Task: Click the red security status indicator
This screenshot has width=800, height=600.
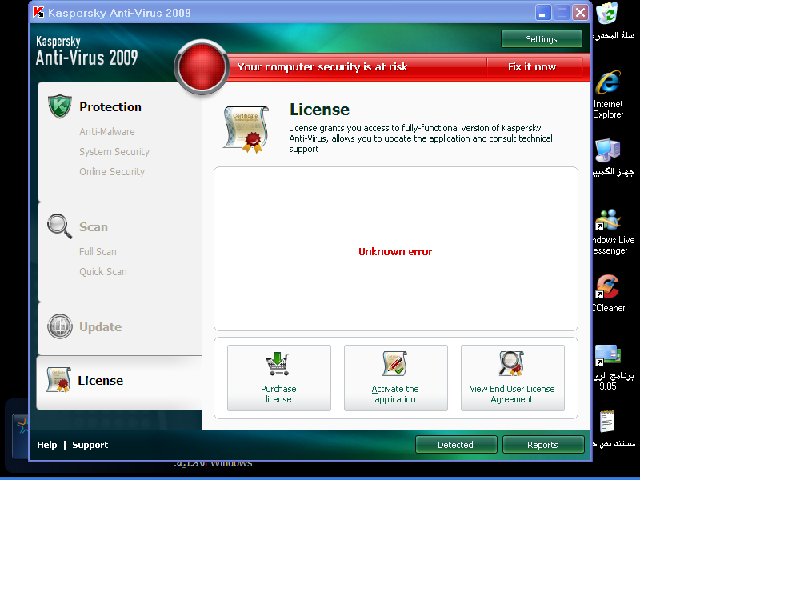Action: tap(202, 67)
